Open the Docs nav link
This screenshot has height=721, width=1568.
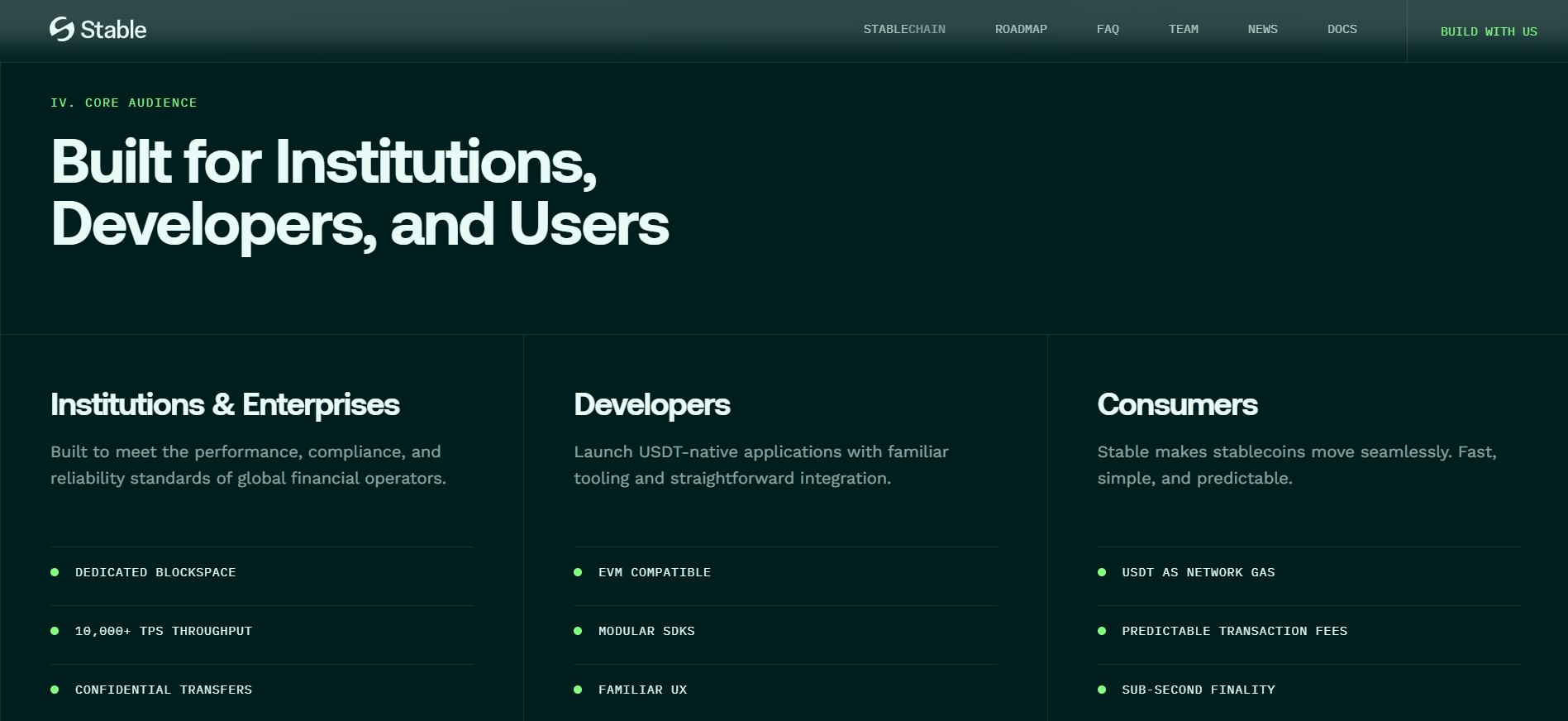pos(1342,29)
